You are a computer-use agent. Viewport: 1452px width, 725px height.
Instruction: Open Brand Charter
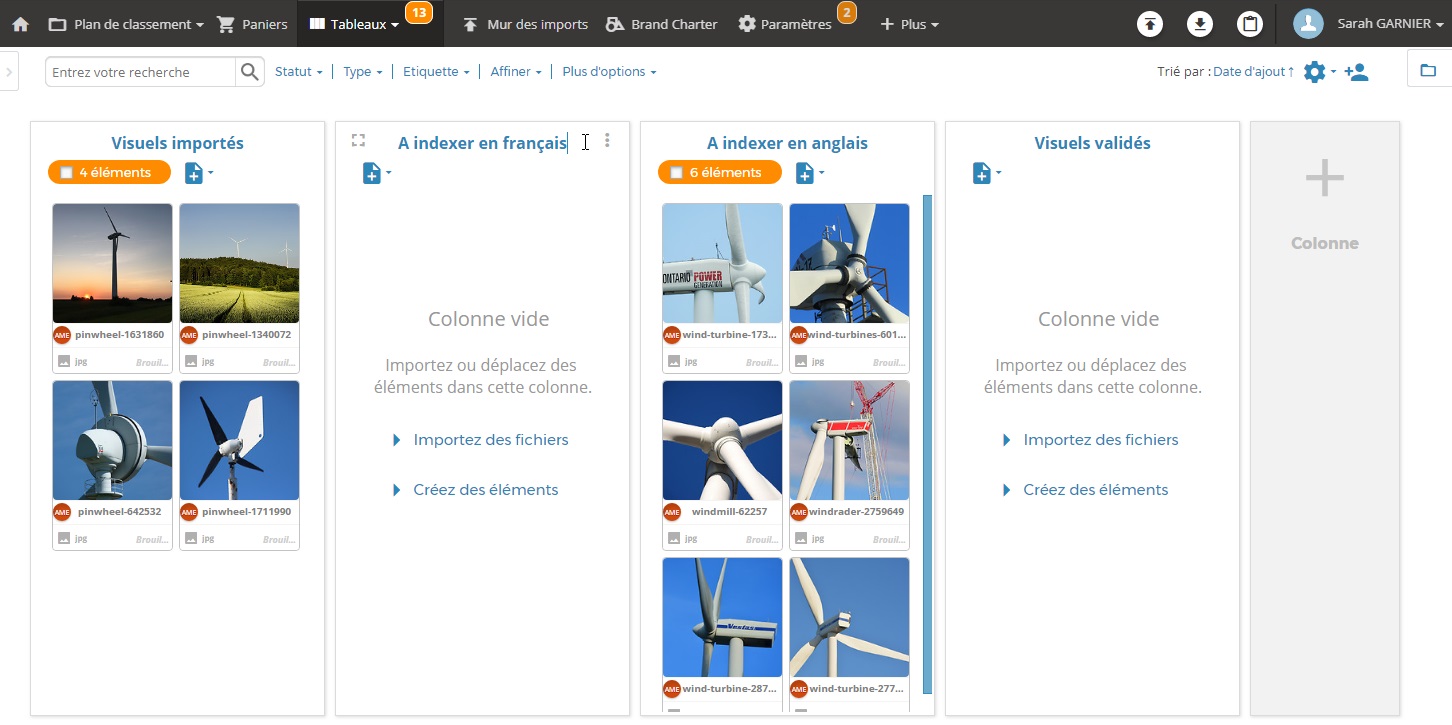(662, 24)
